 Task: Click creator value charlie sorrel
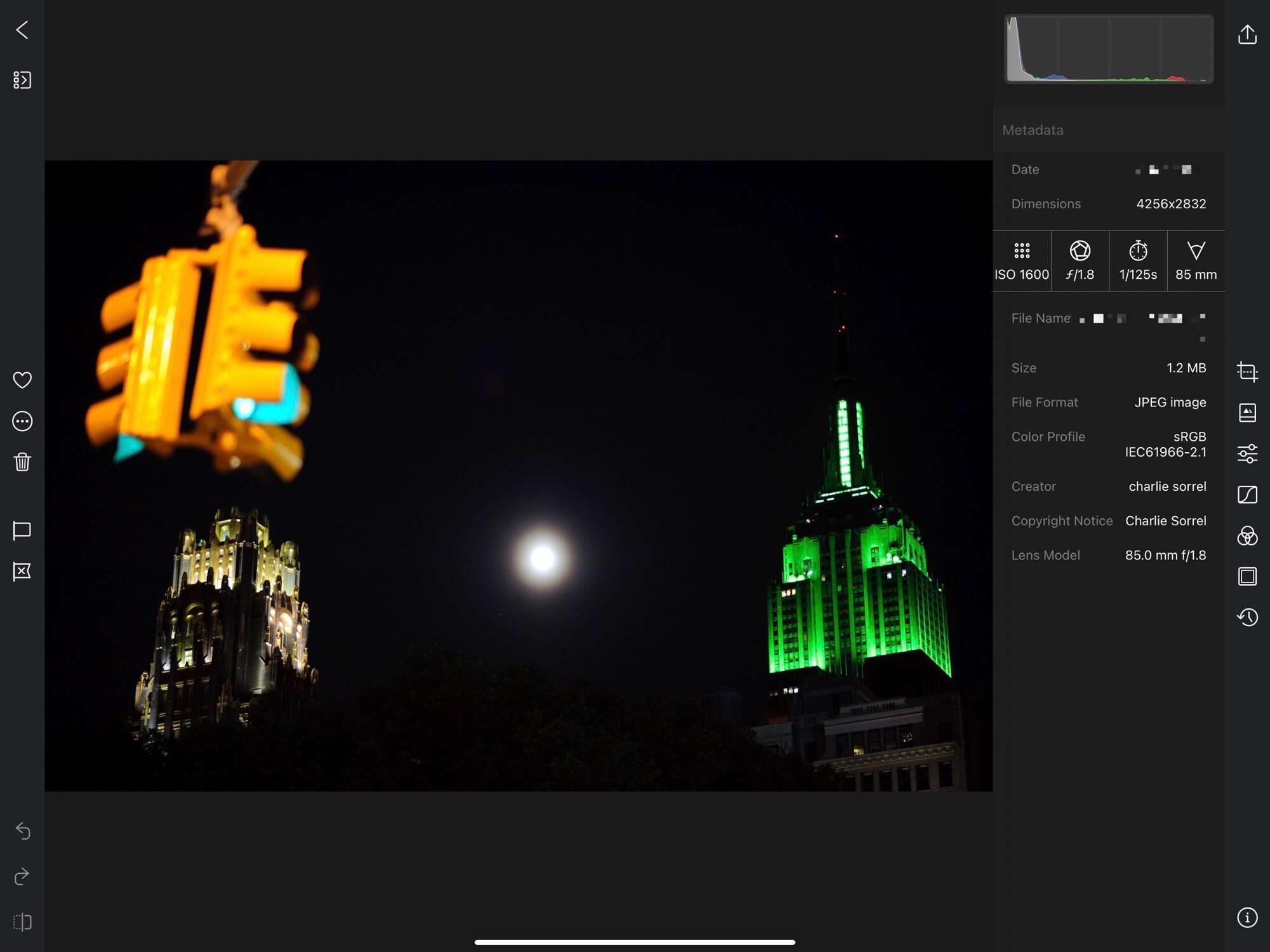(x=1167, y=486)
